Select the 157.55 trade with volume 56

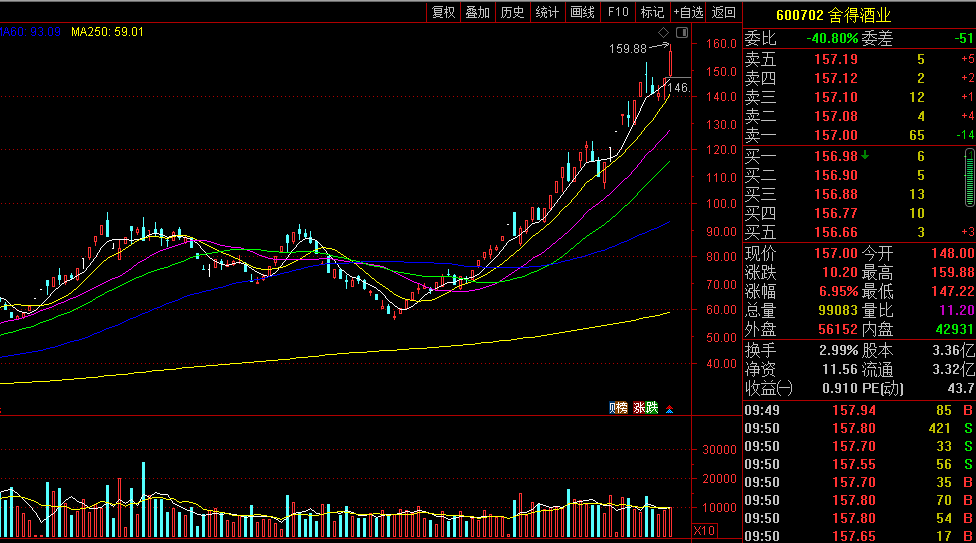(x=859, y=465)
